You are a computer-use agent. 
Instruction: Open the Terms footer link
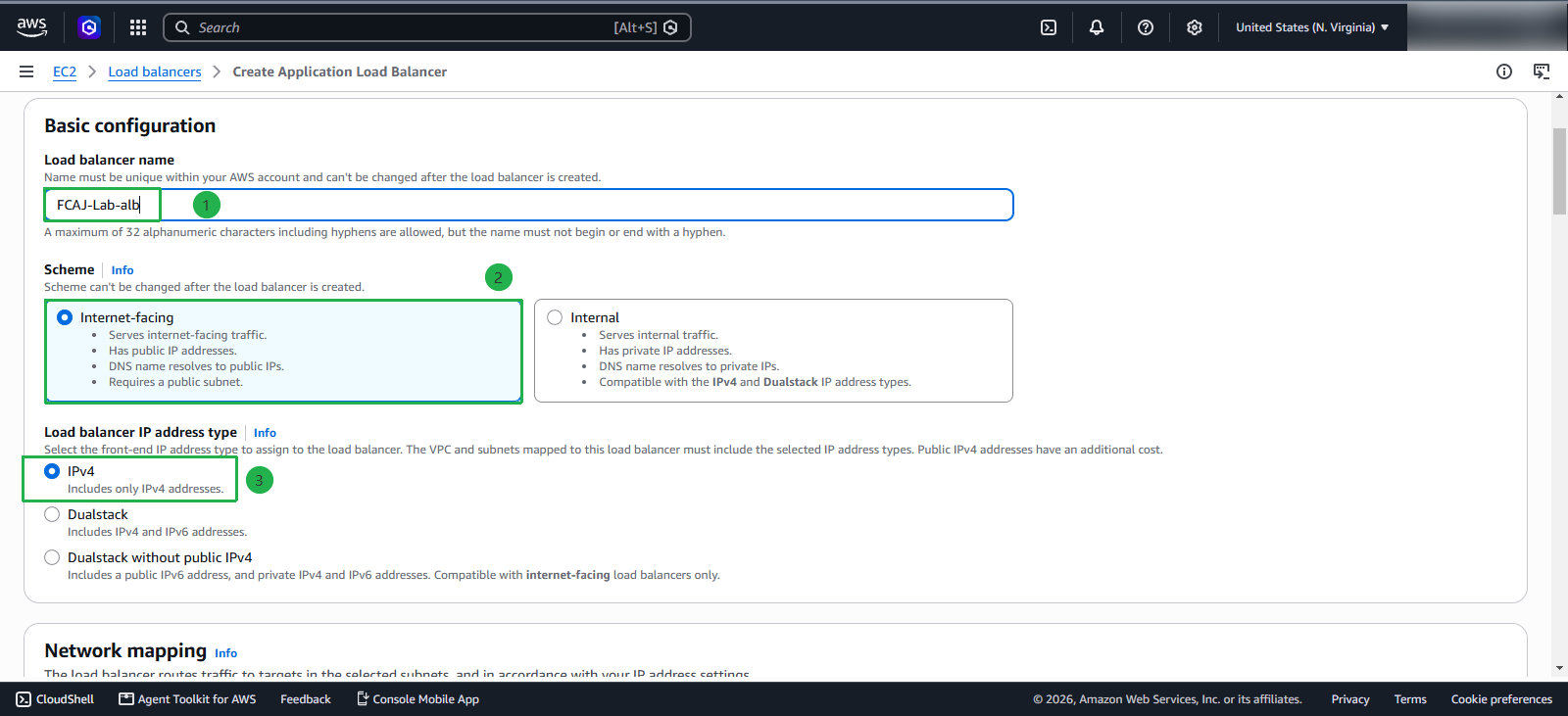pyautogui.click(x=1410, y=699)
